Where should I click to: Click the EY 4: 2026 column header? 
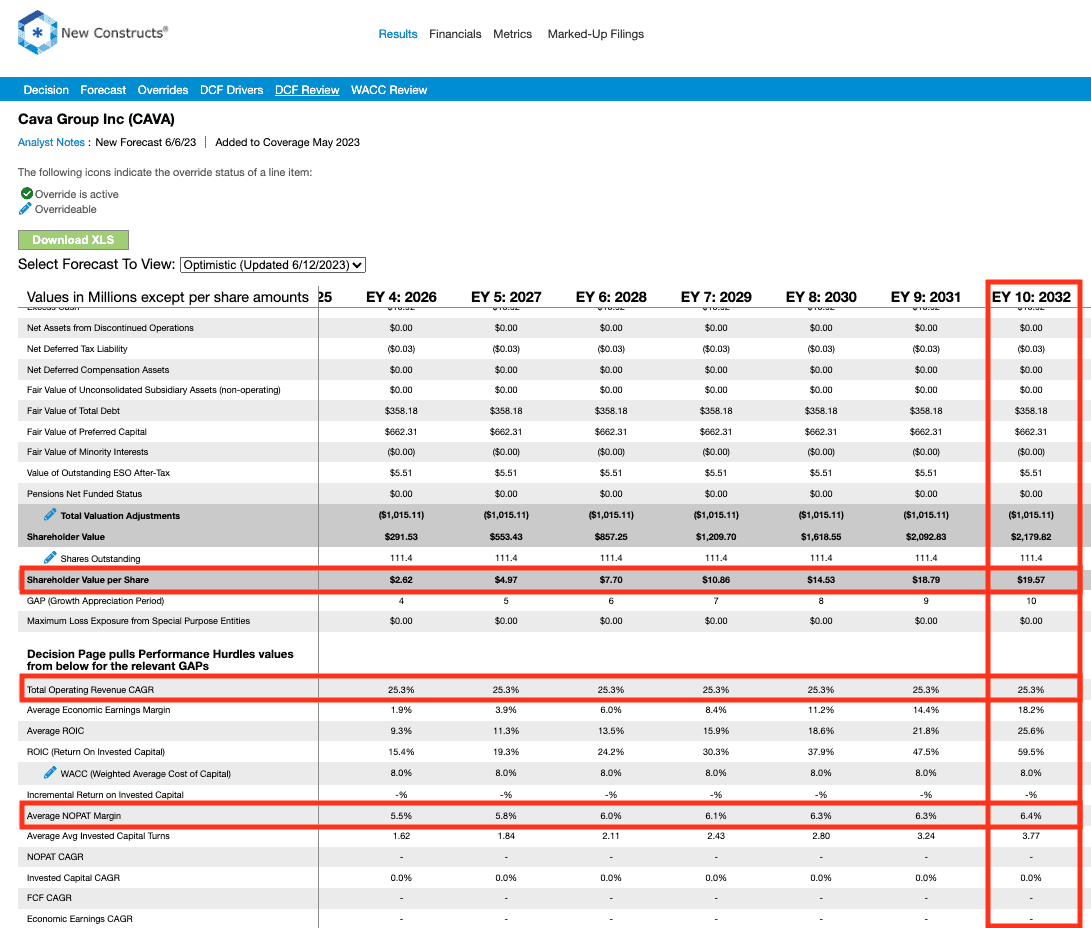[x=401, y=297]
